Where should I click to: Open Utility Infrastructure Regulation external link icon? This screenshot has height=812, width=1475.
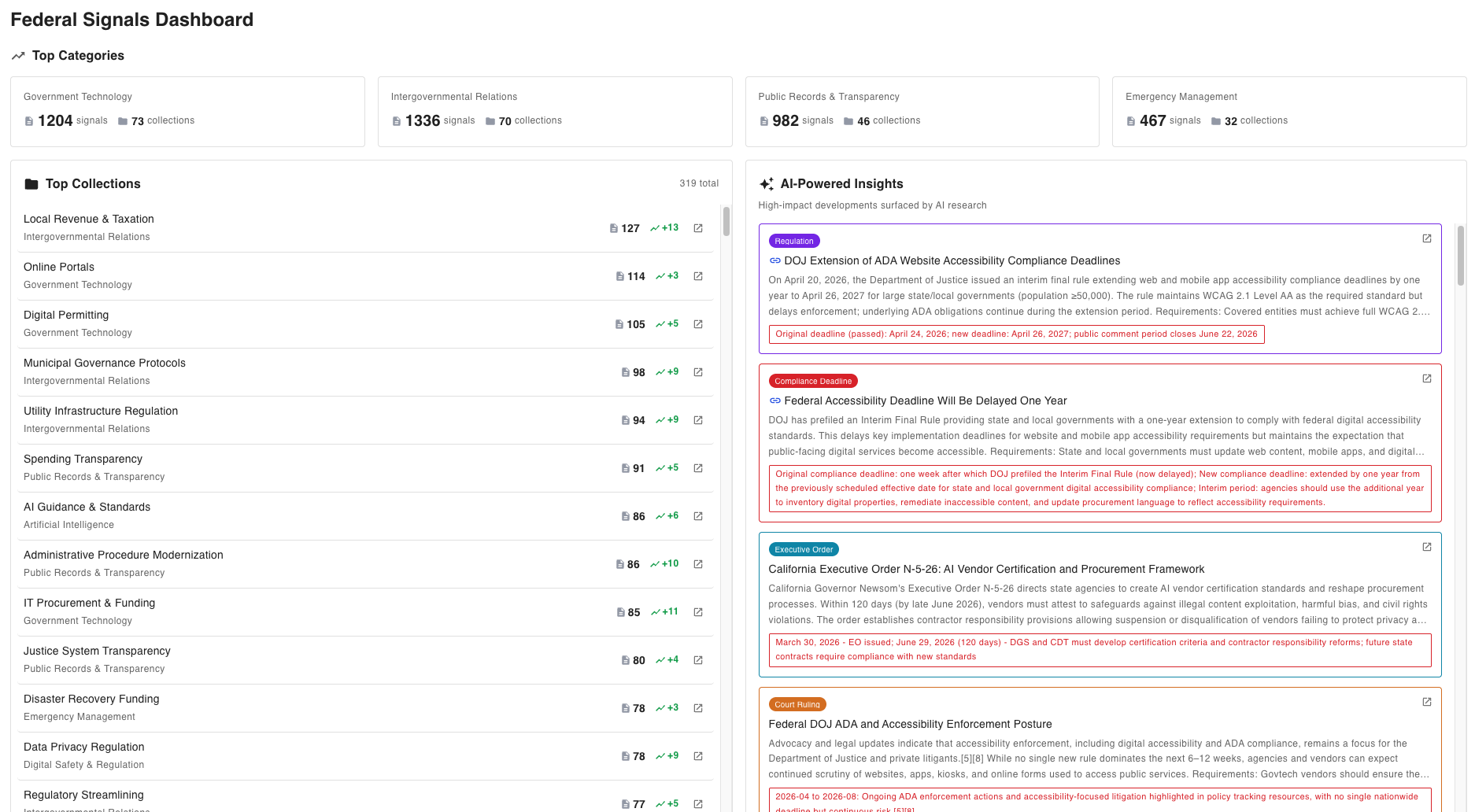(698, 420)
